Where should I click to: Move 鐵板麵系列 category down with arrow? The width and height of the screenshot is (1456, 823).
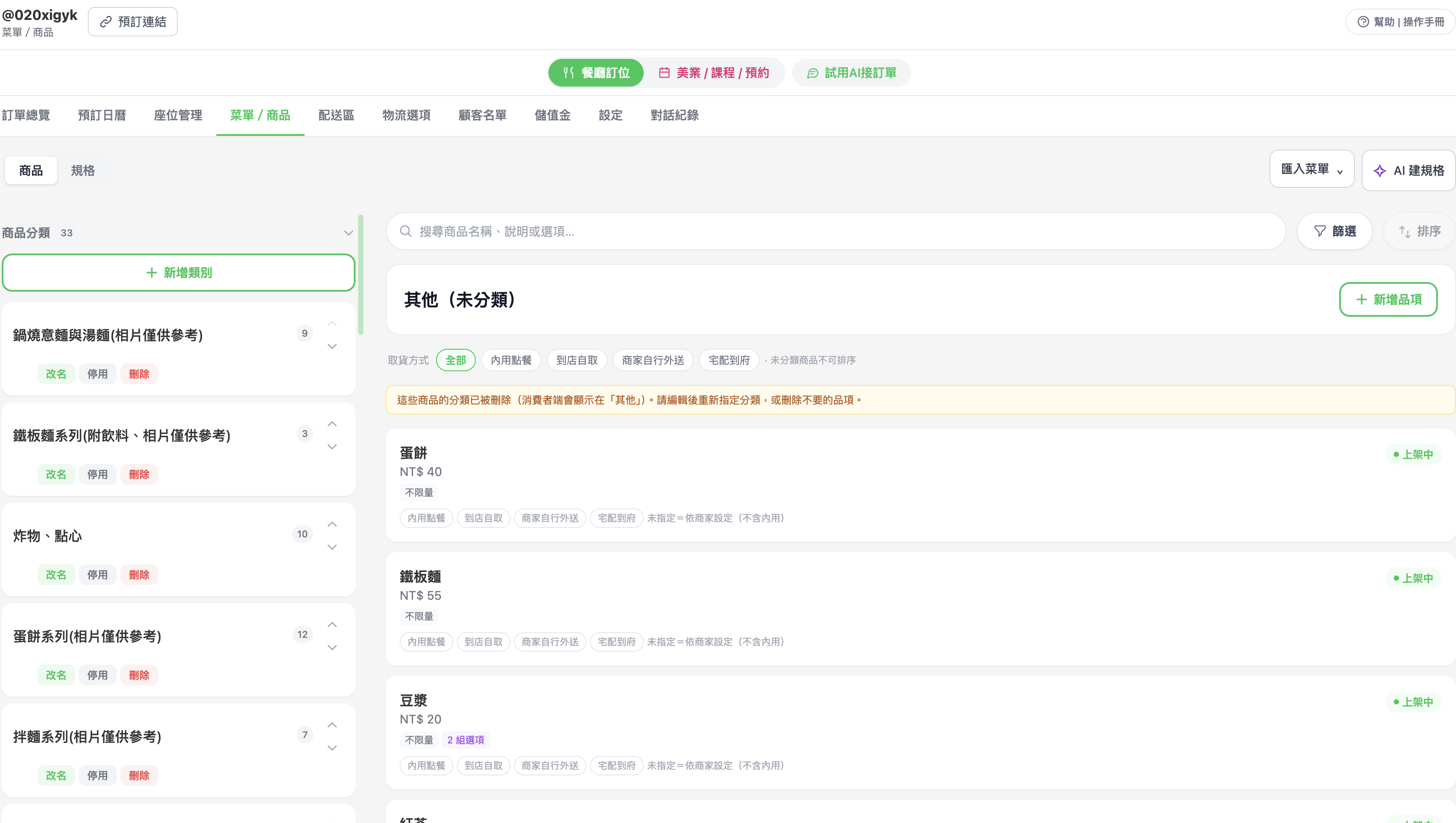(x=332, y=447)
